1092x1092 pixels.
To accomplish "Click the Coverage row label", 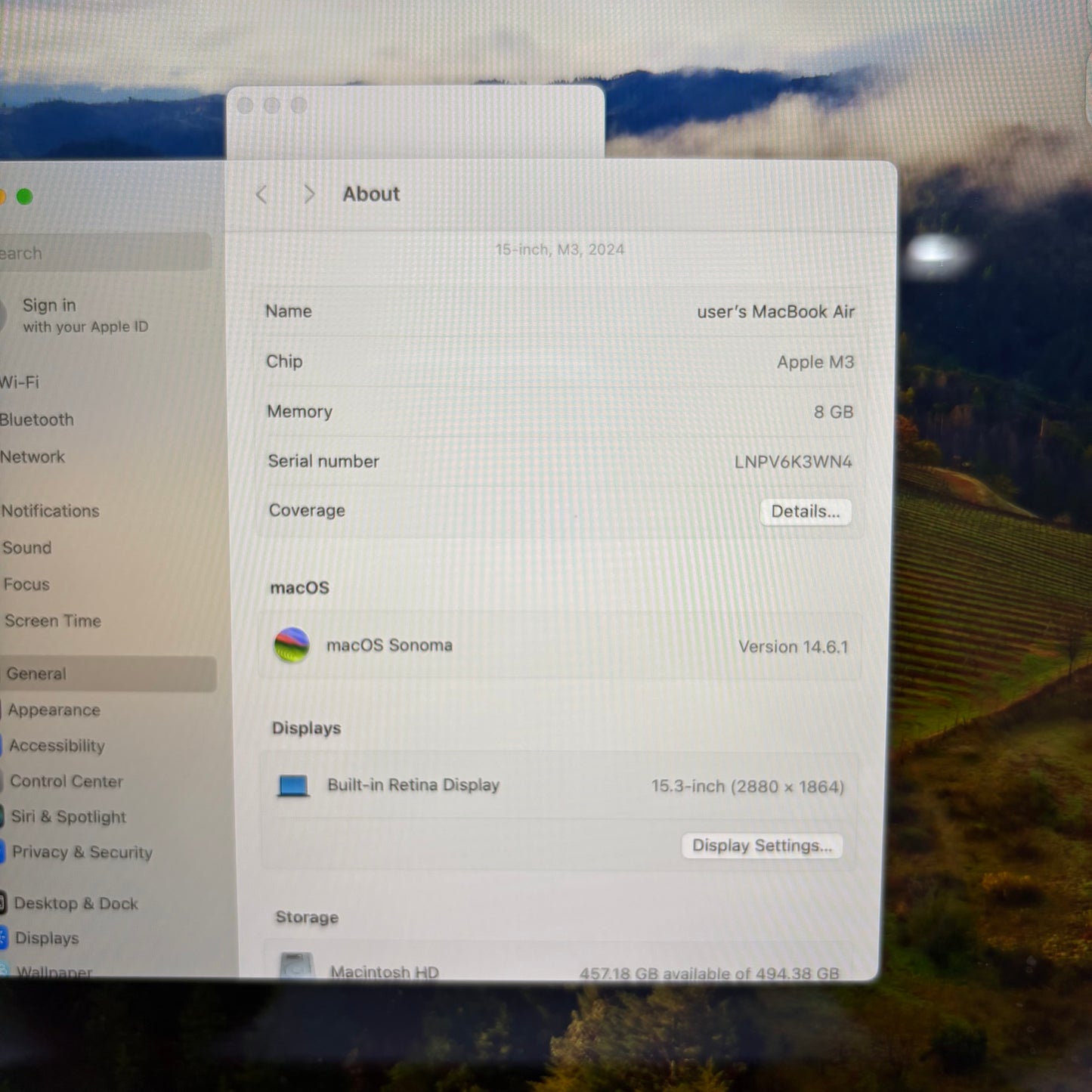I will coord(307,510).
